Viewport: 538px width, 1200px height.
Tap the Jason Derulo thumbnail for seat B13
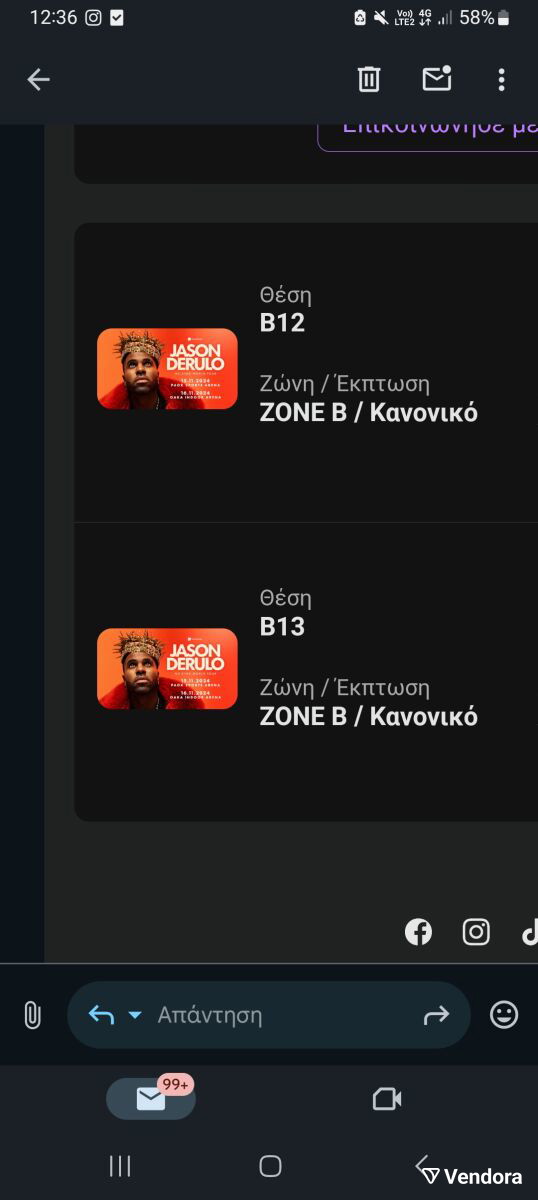click(x=167, y=668)
